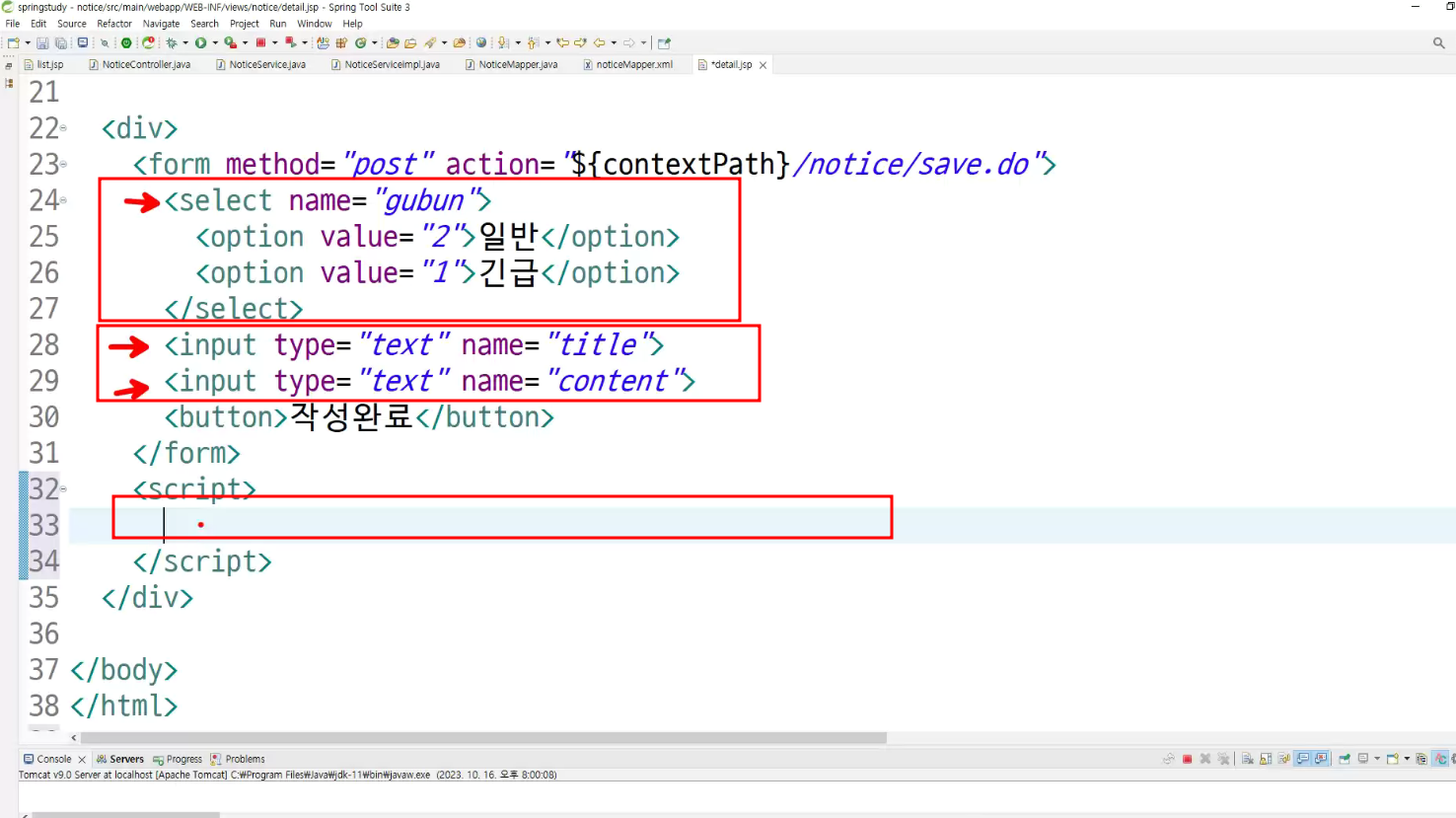Open the Run menu

(x=278, y=24)
